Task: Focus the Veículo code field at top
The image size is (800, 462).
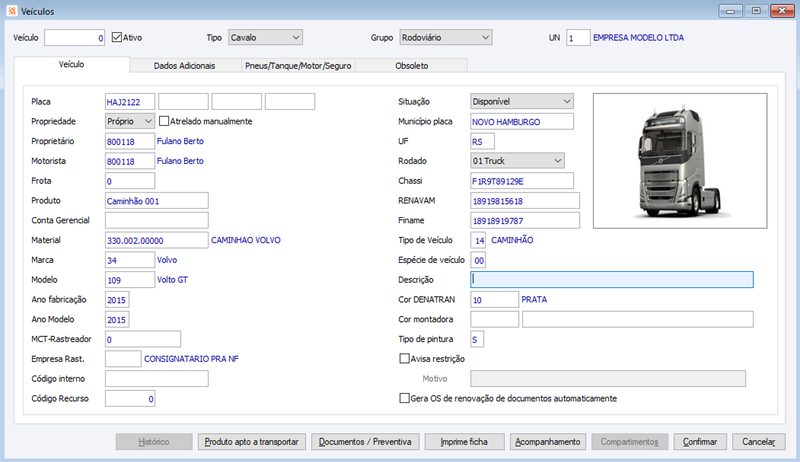Action: click(74, 38)
